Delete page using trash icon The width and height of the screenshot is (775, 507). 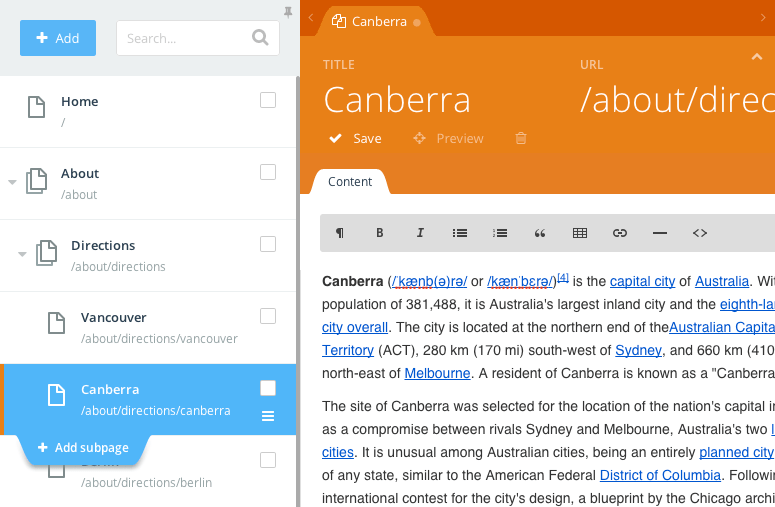pos(521,139)
